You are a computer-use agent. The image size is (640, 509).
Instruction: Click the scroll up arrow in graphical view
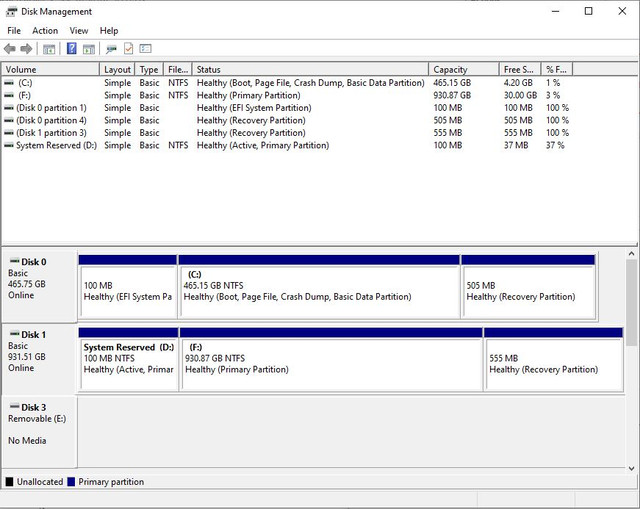point(631,253)
